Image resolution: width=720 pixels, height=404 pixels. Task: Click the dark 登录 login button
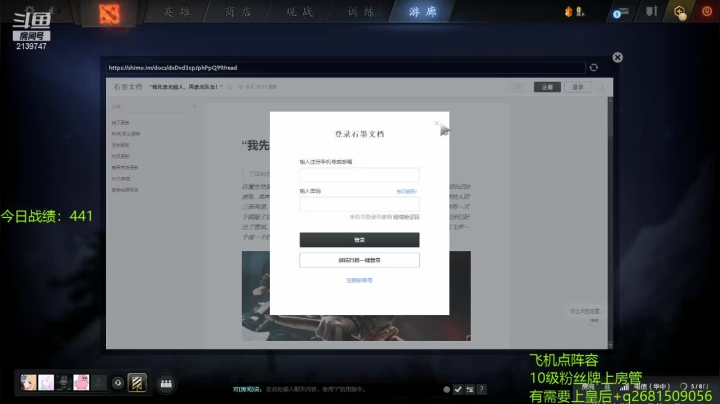tap(359, 240)
